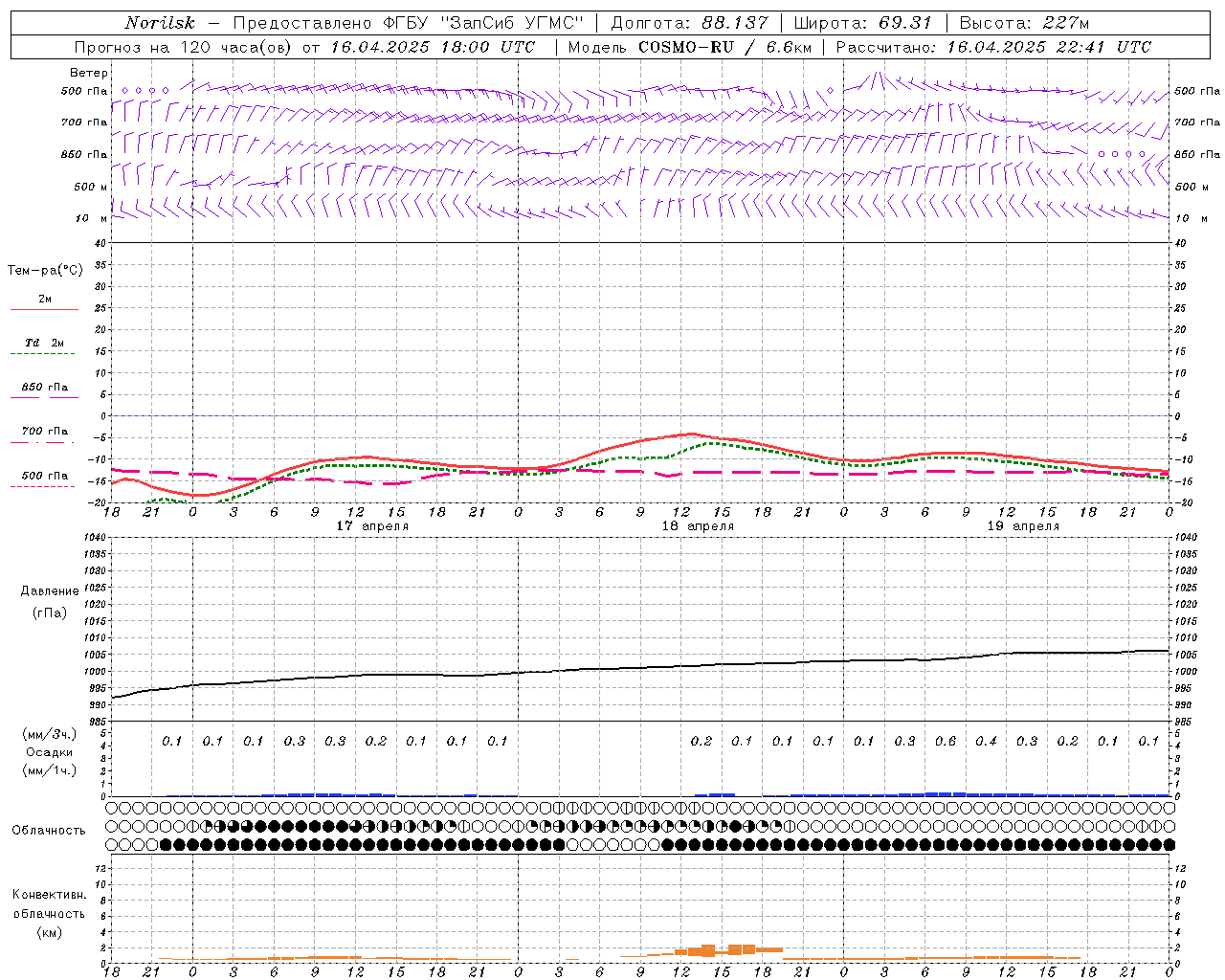Click the "Тем-ра(°C)" panel label
The height and width of the screenshot is (980, 1225).
[45, 271]
